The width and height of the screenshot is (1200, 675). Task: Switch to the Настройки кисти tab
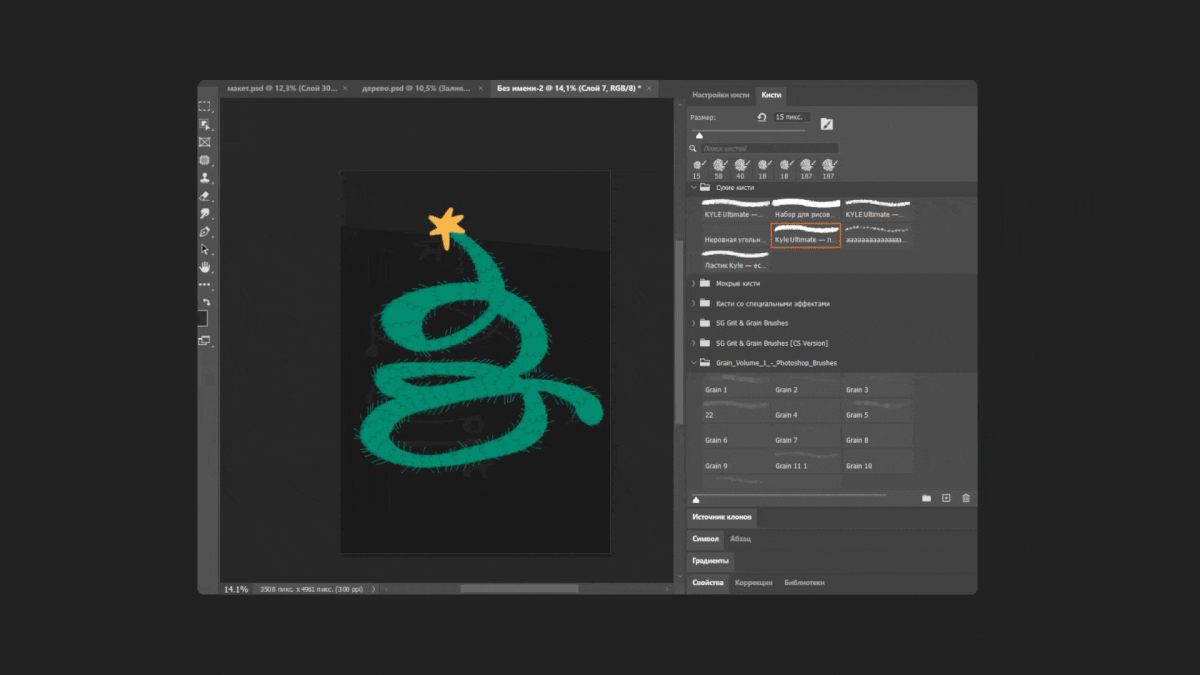pyautogui.click(x=721, y=95)
